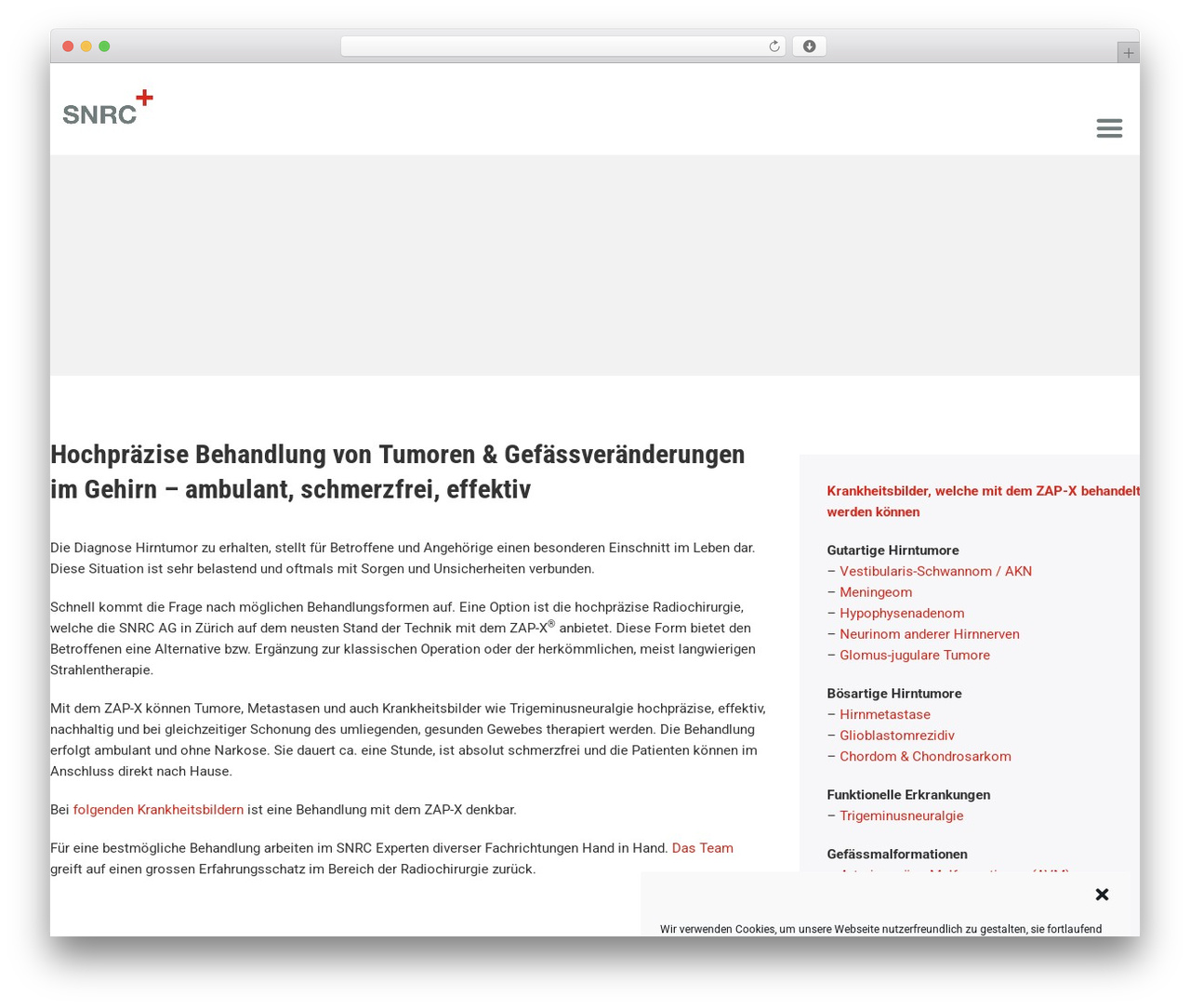Click the paragraph starting "Die Diagnose Hirntumor"
The image size is (1190, 1008).
(403, 558)
